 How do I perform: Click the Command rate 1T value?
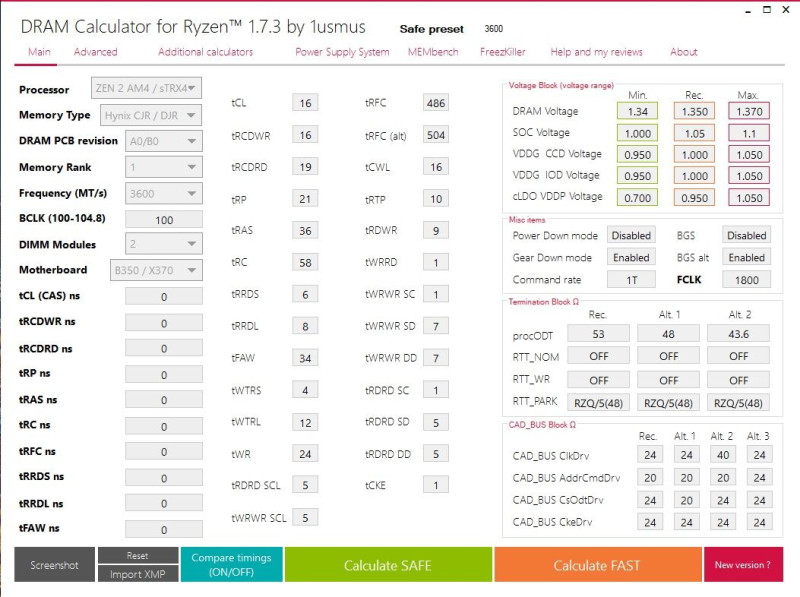631,280
